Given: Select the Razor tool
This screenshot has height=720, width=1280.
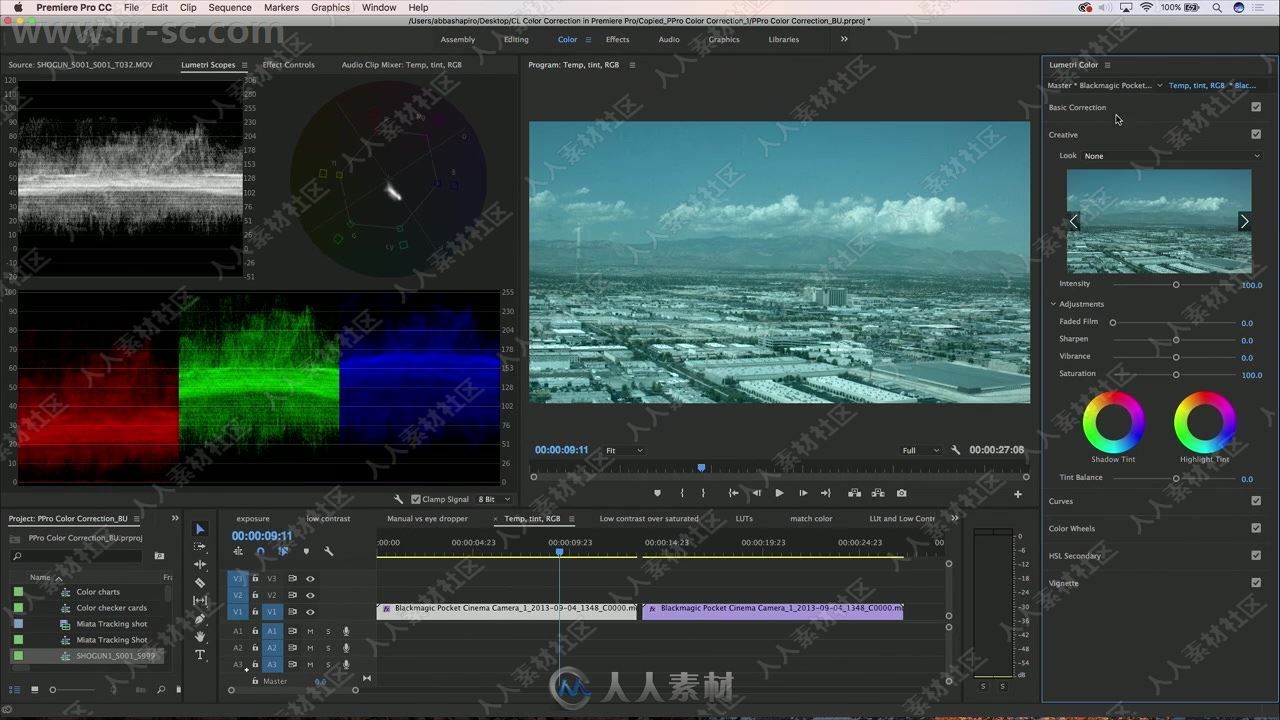Looking at the screenshot, I should tap(200, 583).
